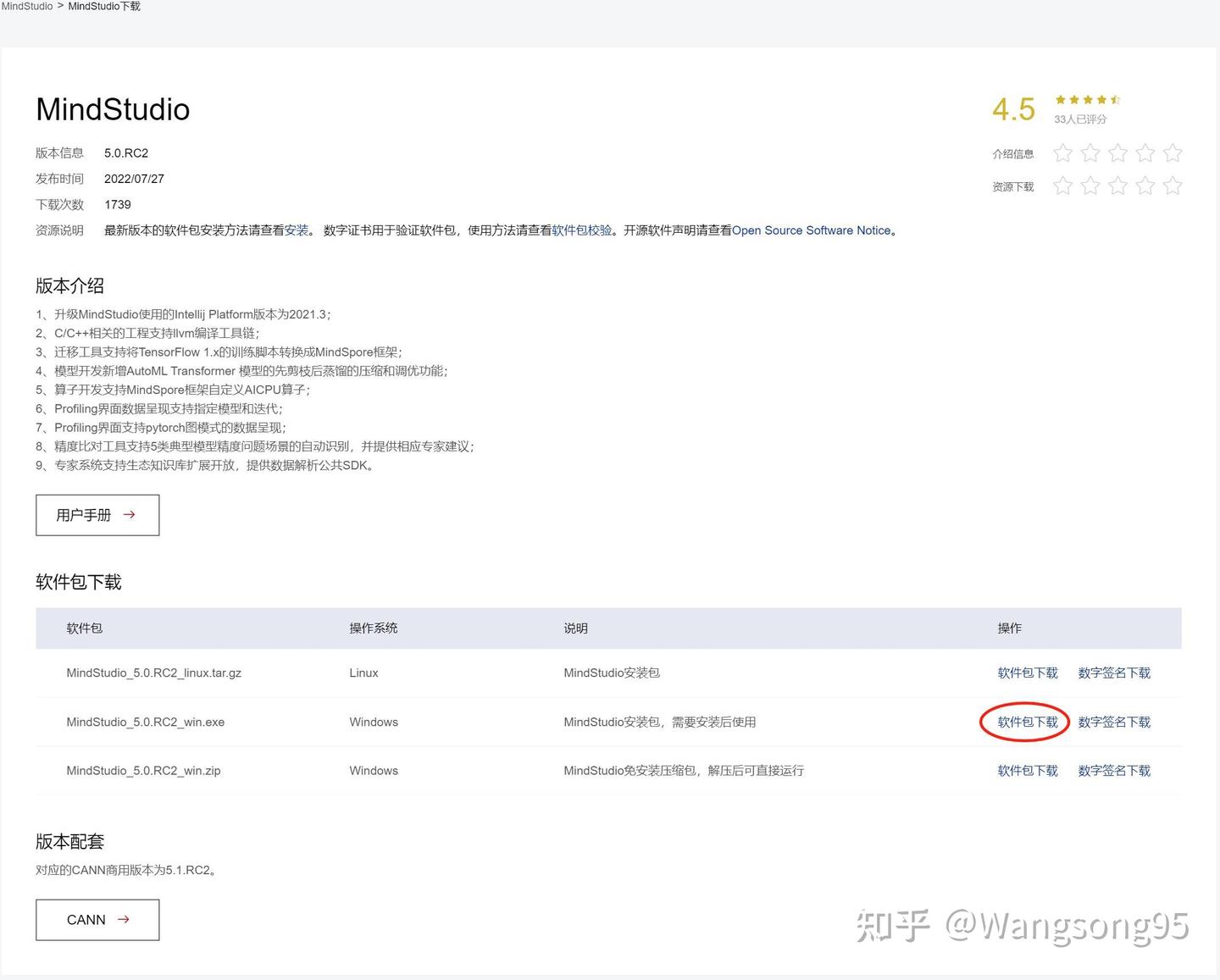
Task: Go to MindStudio via the breadcrumb
Action: [x=26, y=6]
